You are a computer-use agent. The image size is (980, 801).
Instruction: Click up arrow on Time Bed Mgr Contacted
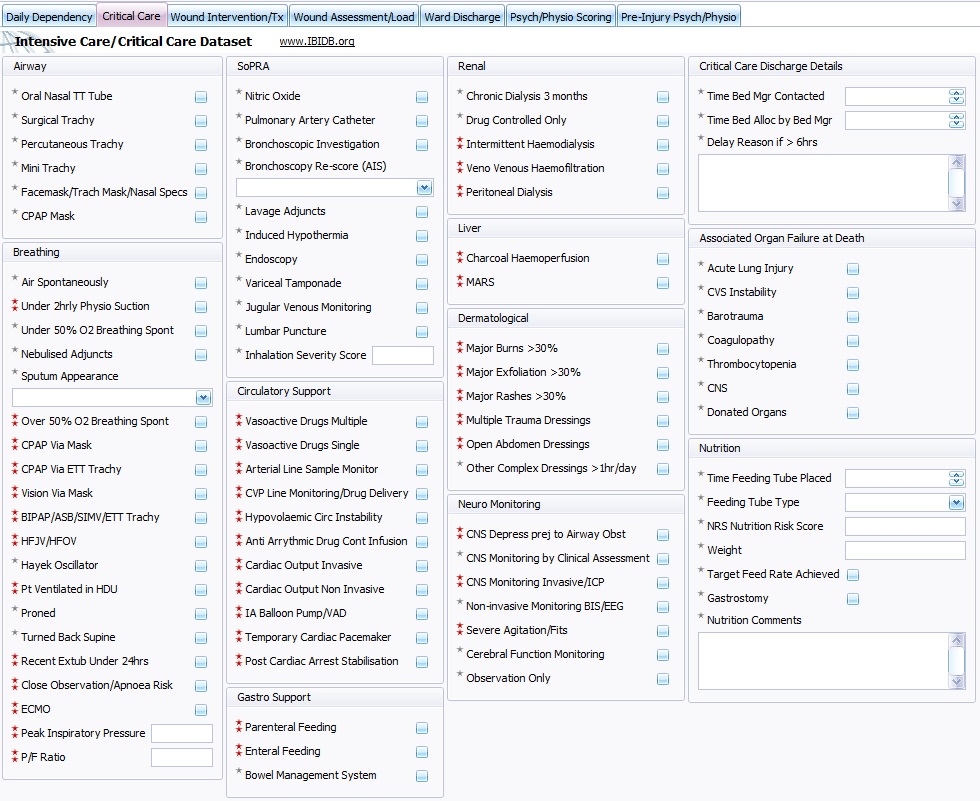coord(957,92)
